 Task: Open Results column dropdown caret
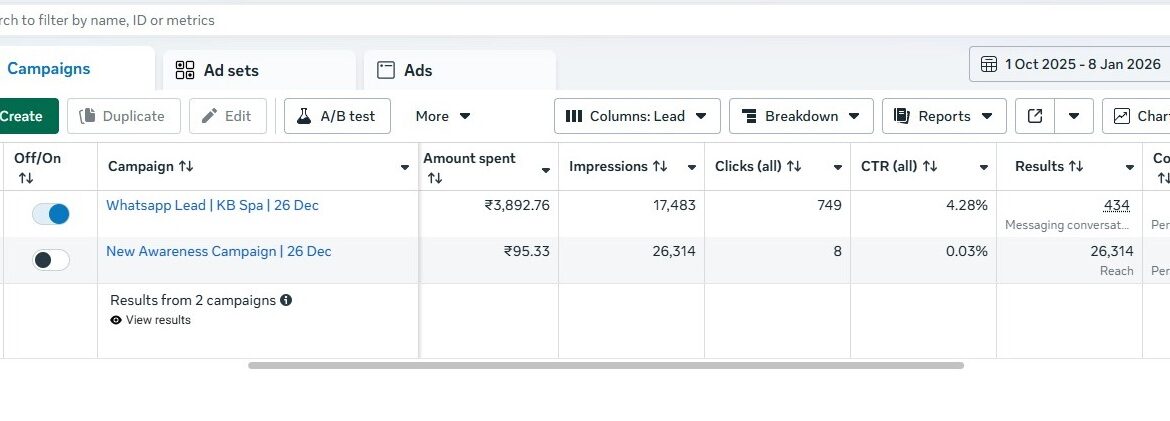(1130, 167)
